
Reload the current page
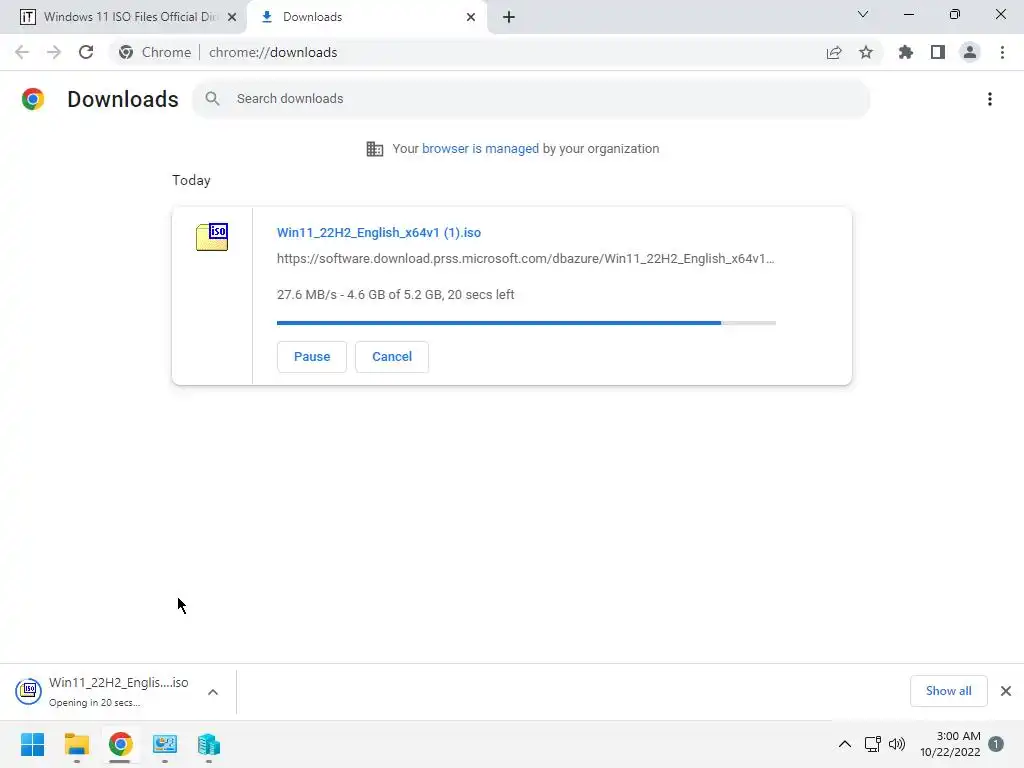coord(86,52)
